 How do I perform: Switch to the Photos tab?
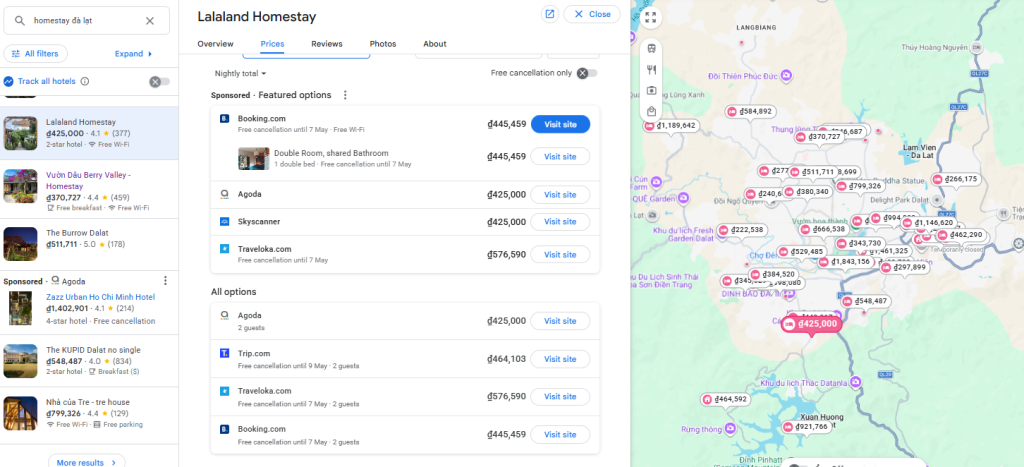click(x=383, y=44)
